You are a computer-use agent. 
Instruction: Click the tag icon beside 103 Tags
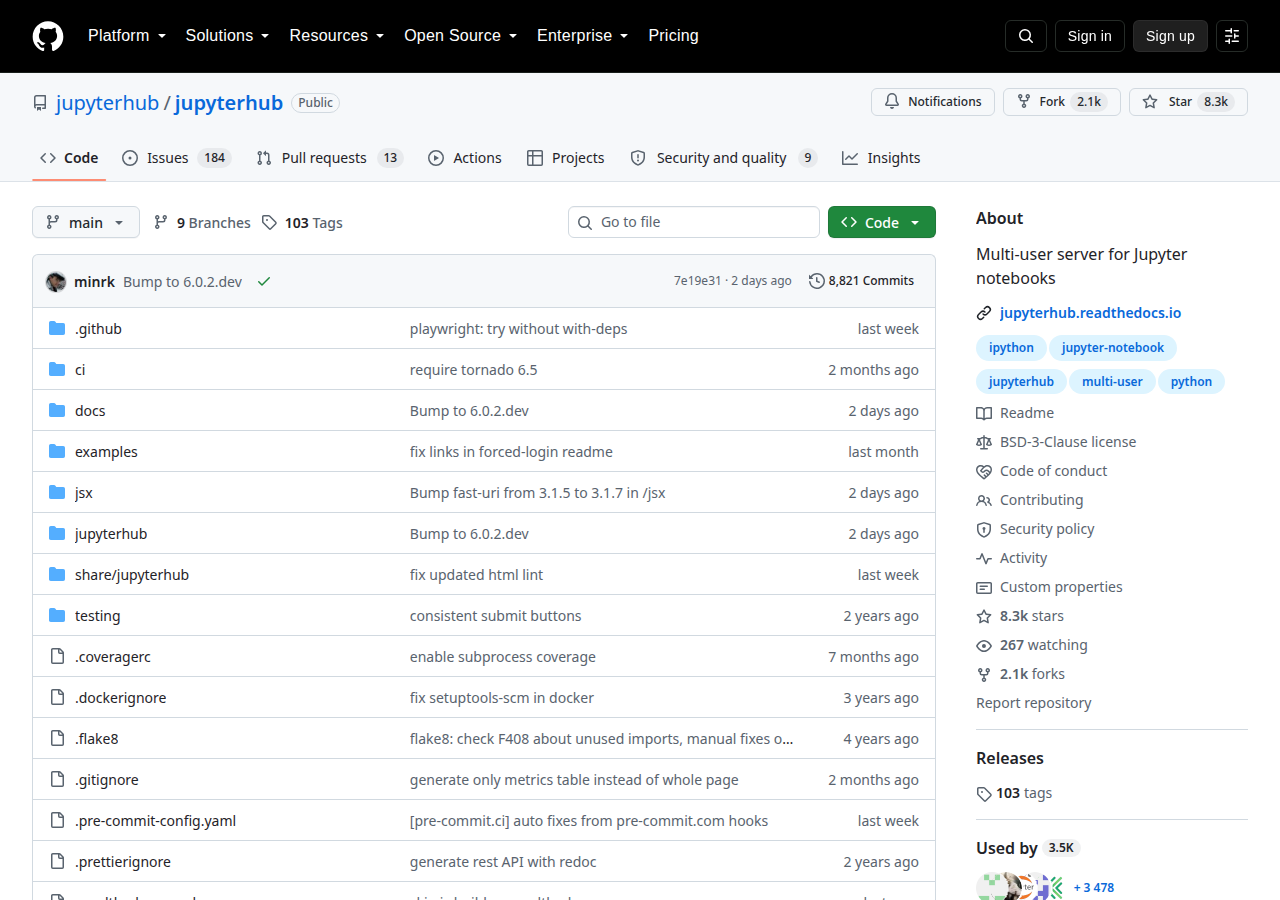(x=269, y=223)
